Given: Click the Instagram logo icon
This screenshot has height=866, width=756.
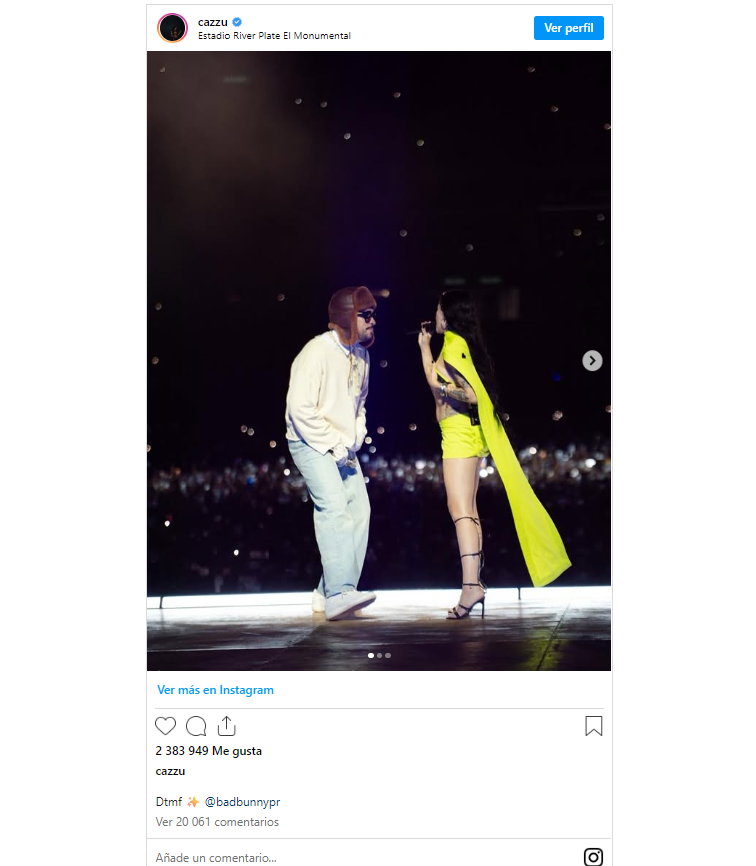Looking at the screenshot, I should coord(593,857).
